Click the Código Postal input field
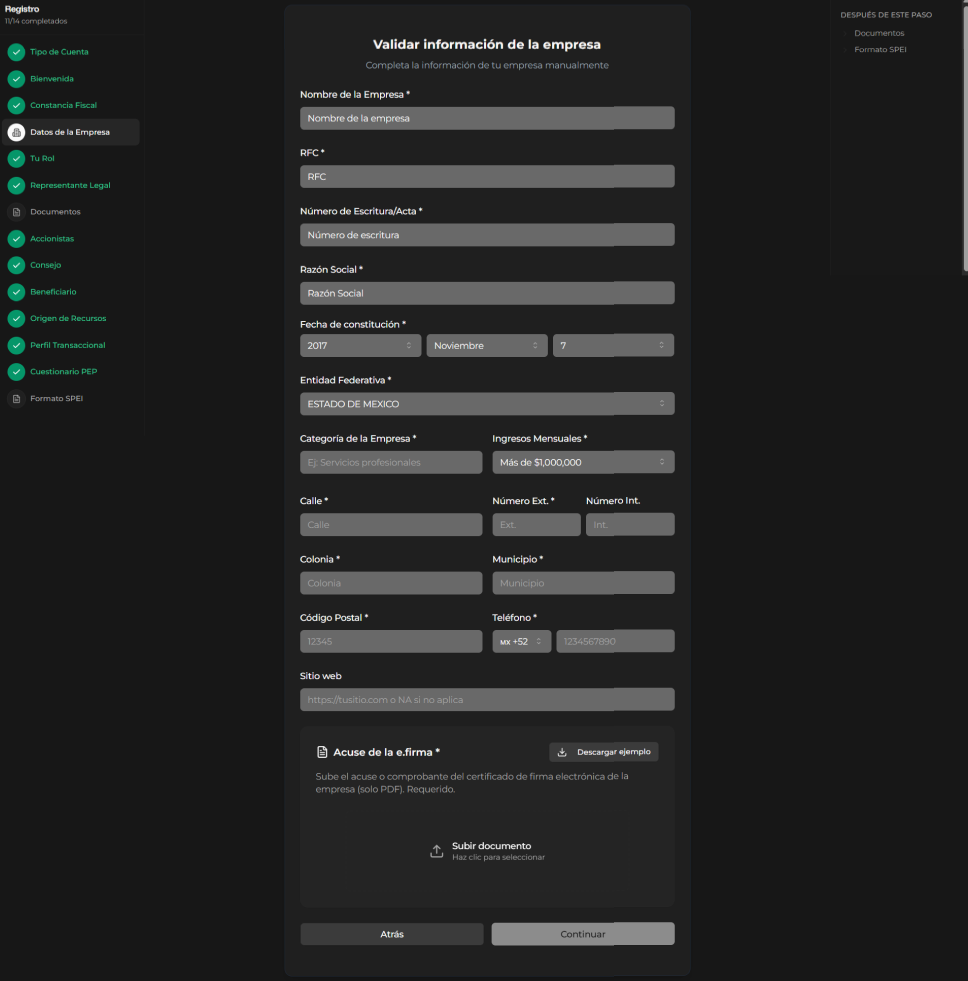The image size is (968, 981). coord(391,641)
